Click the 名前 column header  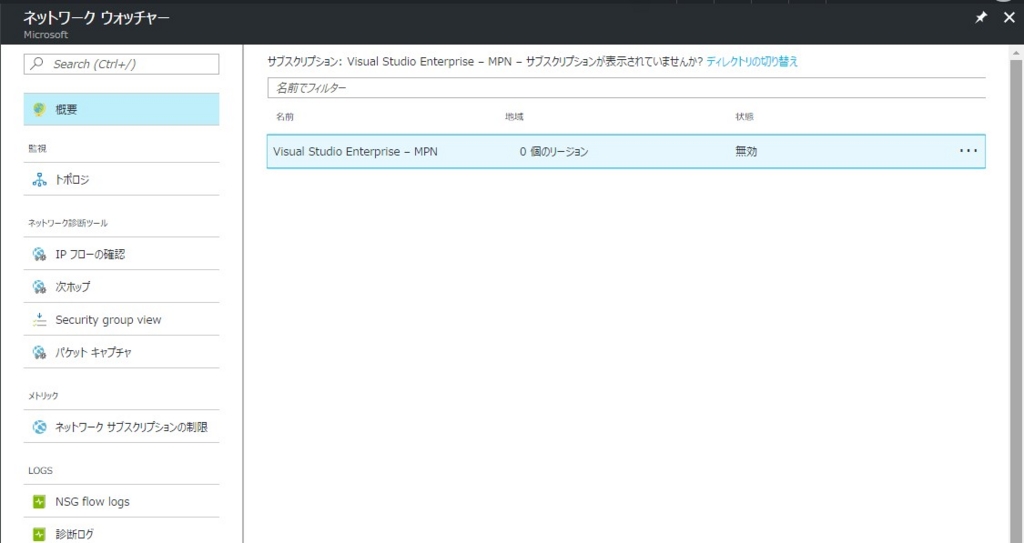(x=285, y=117)
